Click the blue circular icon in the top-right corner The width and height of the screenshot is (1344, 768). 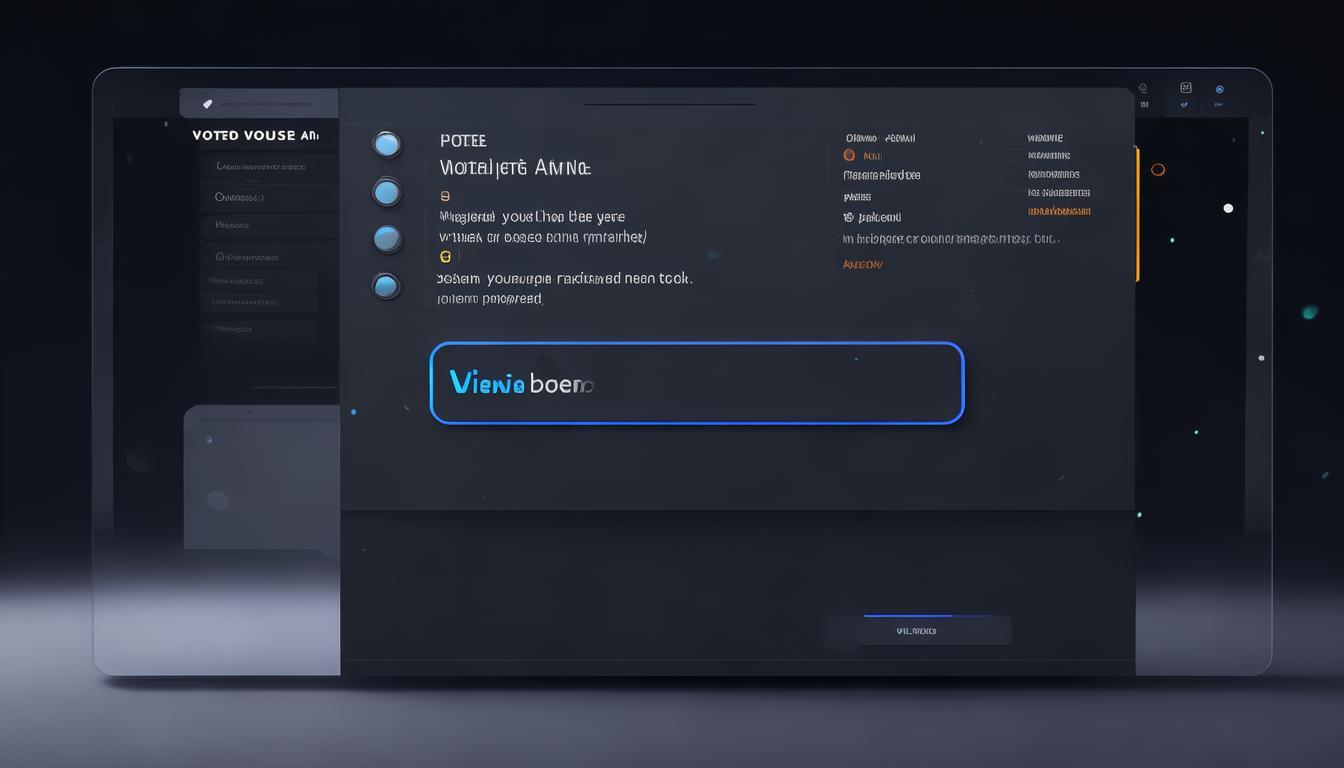point(1219,89)
